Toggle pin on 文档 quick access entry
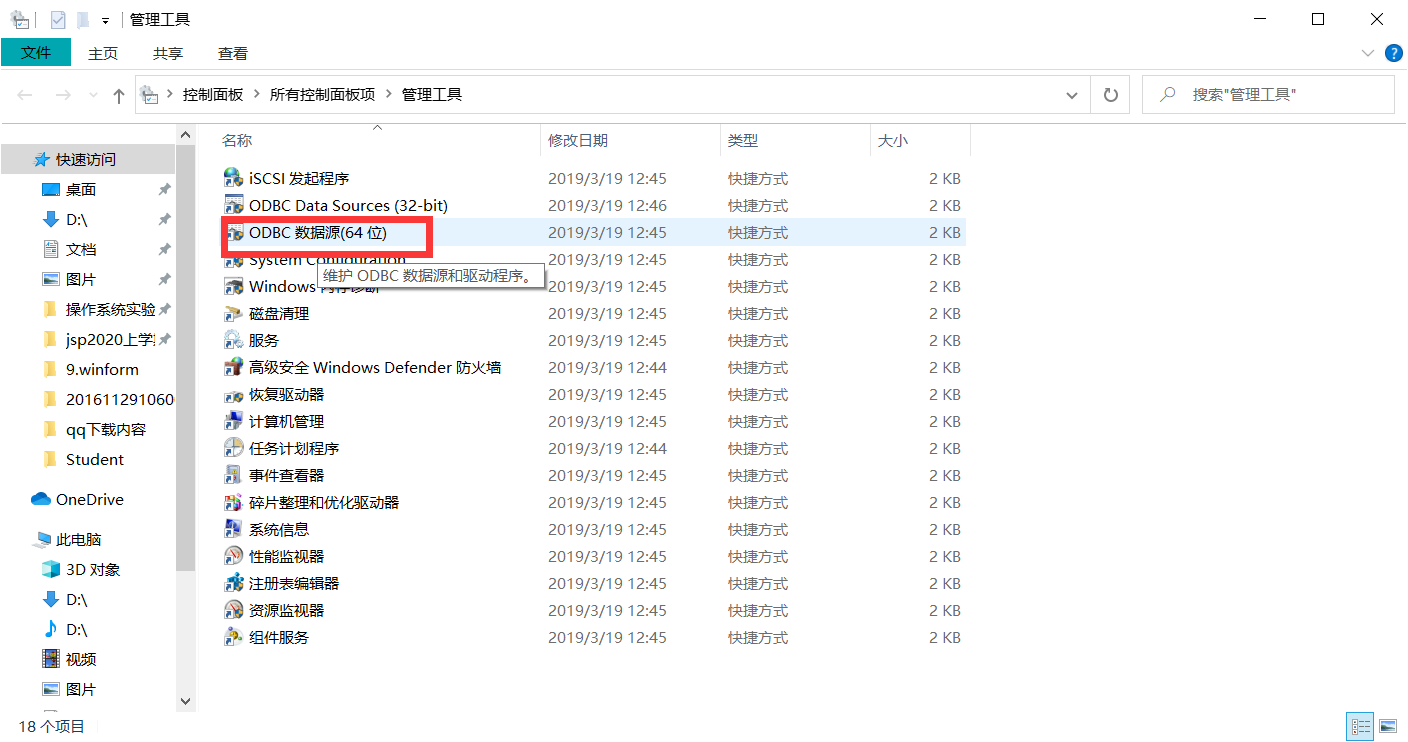The width and height of the screenshot is (1408, 742). pyautogui.click(x=164, y=249)
